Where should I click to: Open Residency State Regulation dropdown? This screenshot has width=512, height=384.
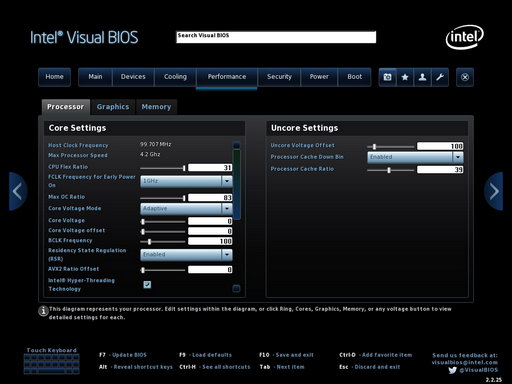coord(186,255)
